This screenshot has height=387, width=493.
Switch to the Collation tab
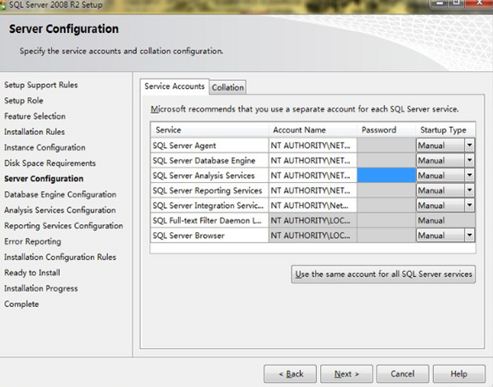228,88
